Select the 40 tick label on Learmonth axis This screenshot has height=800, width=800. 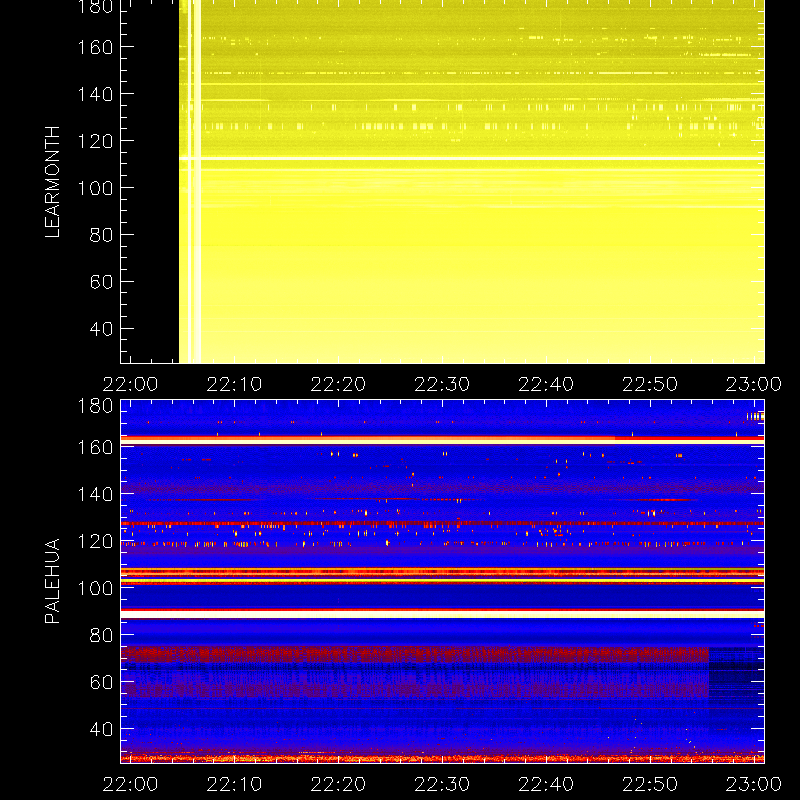click(x=102, y=329)
